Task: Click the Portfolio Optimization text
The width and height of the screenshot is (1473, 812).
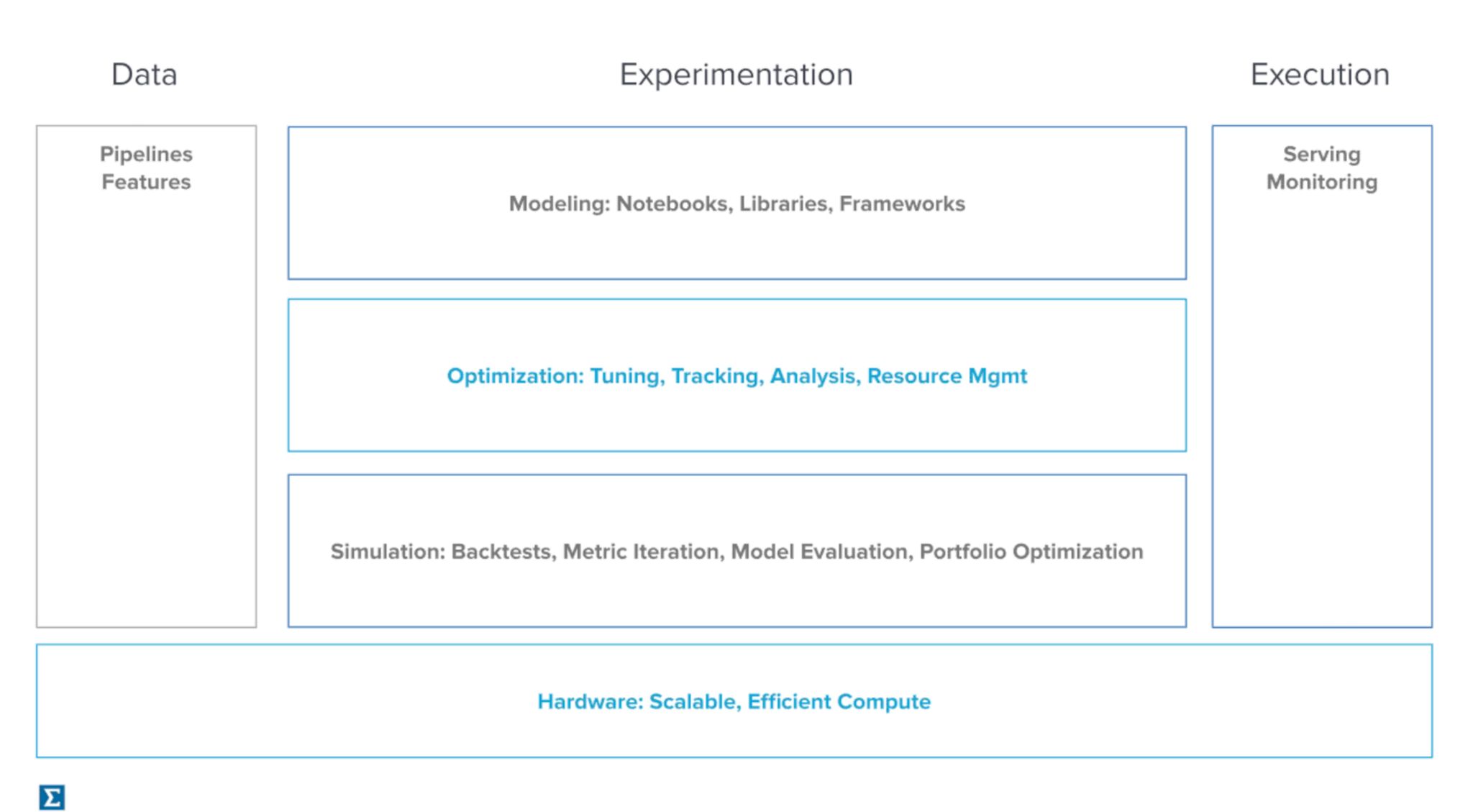Action: click(1031, 552)
